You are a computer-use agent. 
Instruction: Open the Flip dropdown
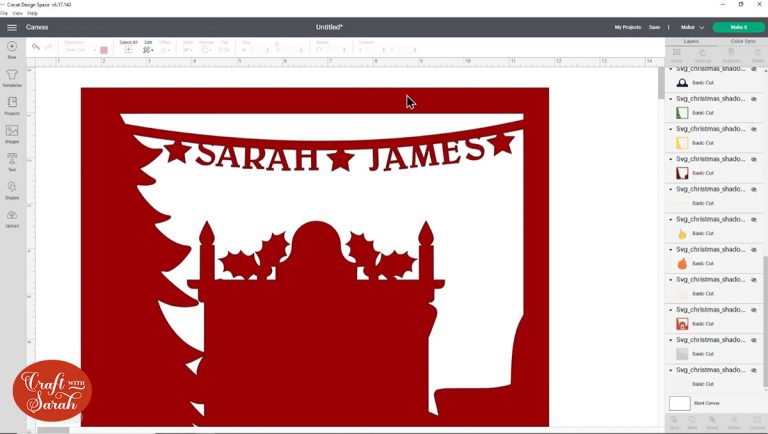tap(224, 49)
